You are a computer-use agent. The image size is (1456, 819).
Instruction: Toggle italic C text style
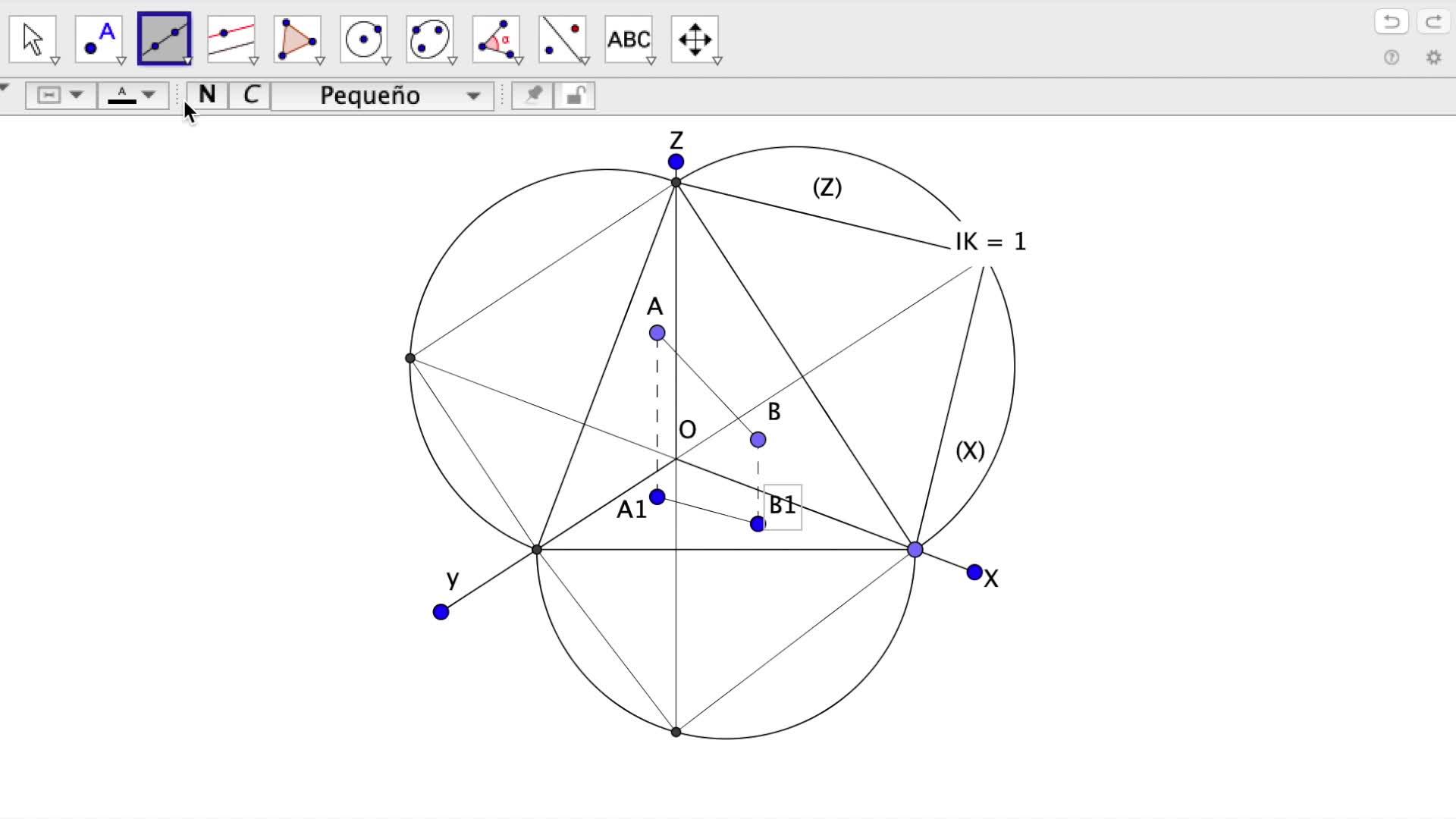pyautogui.click(x=250, y=95)
